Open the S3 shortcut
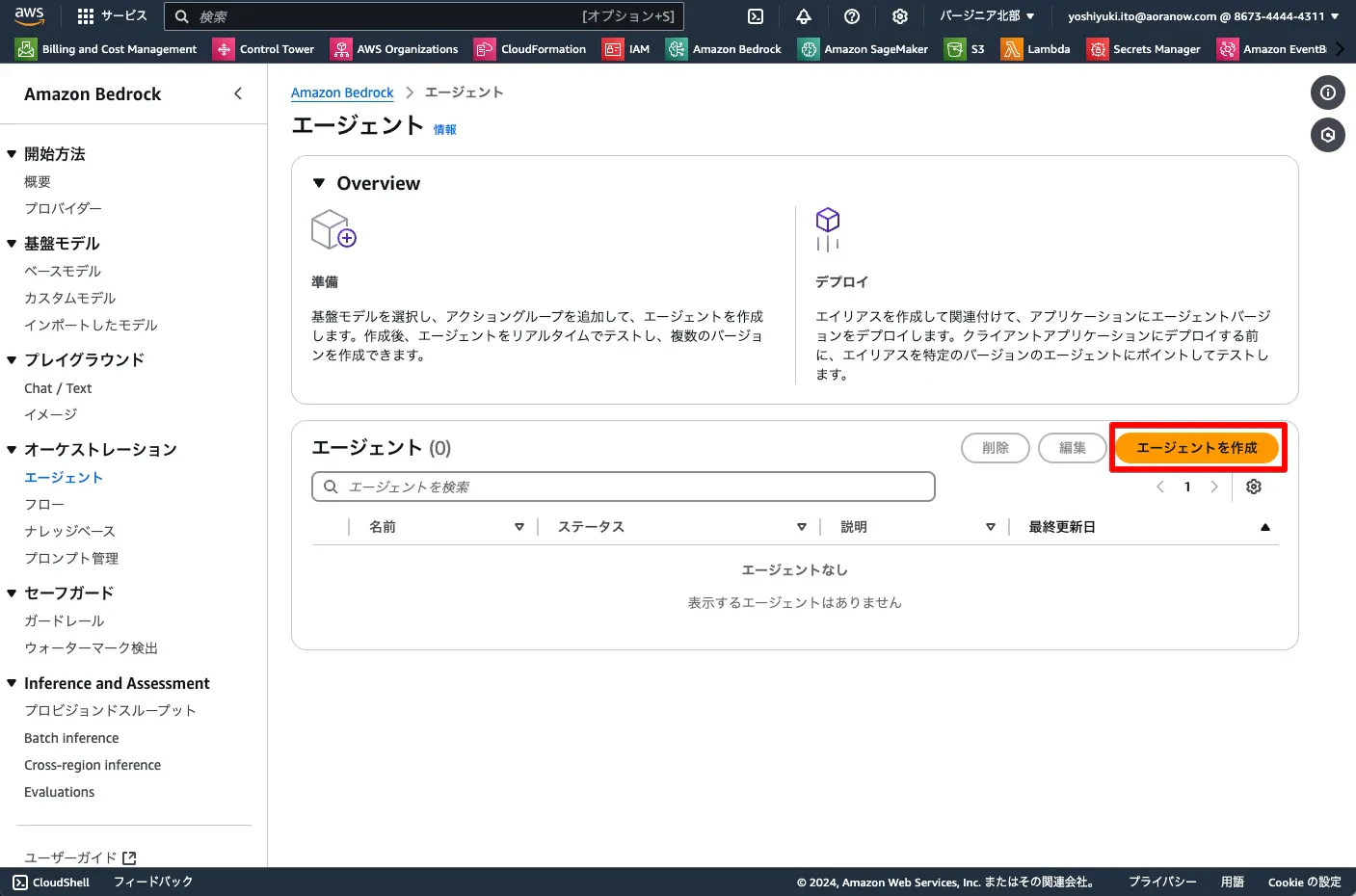1356x896 pixels. click(965, 49)
